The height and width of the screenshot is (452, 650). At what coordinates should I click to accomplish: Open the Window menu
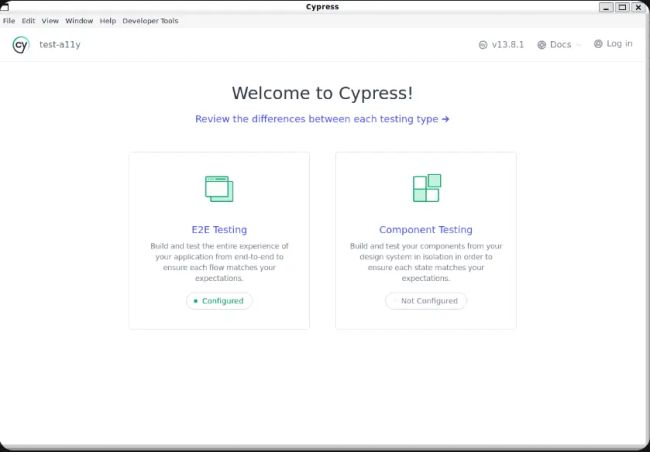pyautogui.click(x=79, y=21)
